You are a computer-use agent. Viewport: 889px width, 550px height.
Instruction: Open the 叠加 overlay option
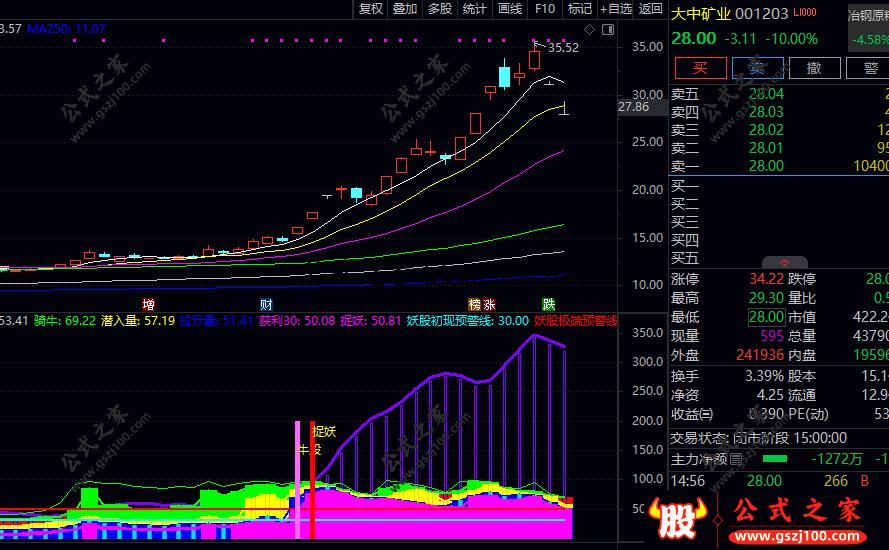(405, 9)
